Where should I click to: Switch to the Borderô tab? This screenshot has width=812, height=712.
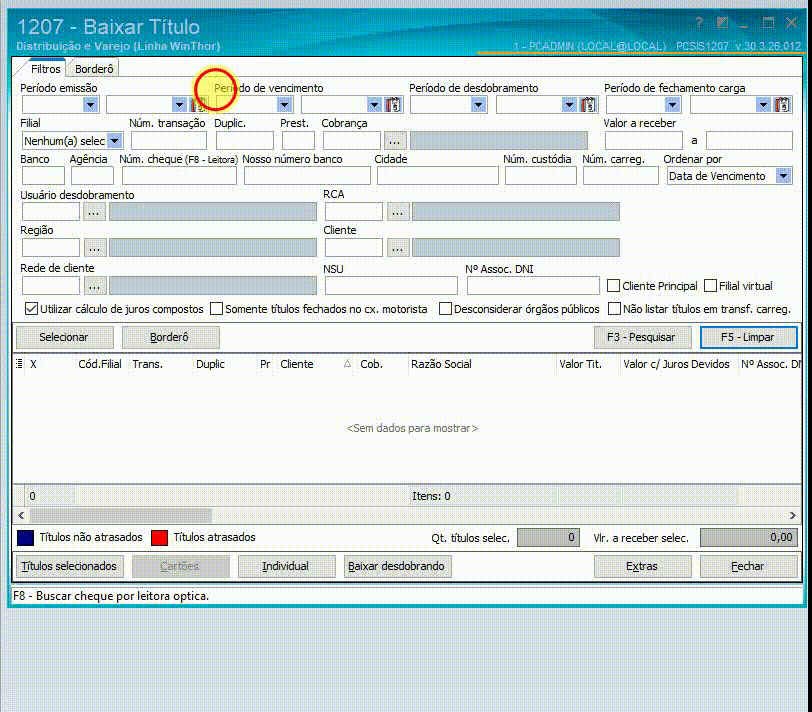point(94,69)
